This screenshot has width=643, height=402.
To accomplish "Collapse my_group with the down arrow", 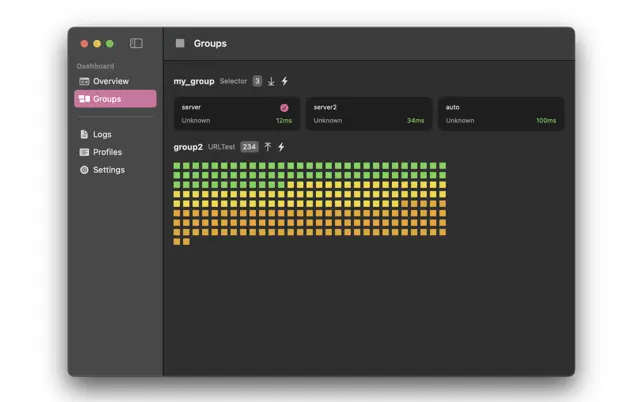I will coord(271,81).
